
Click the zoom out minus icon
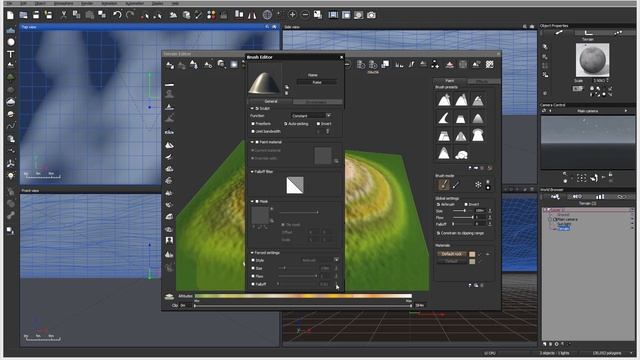305,15
